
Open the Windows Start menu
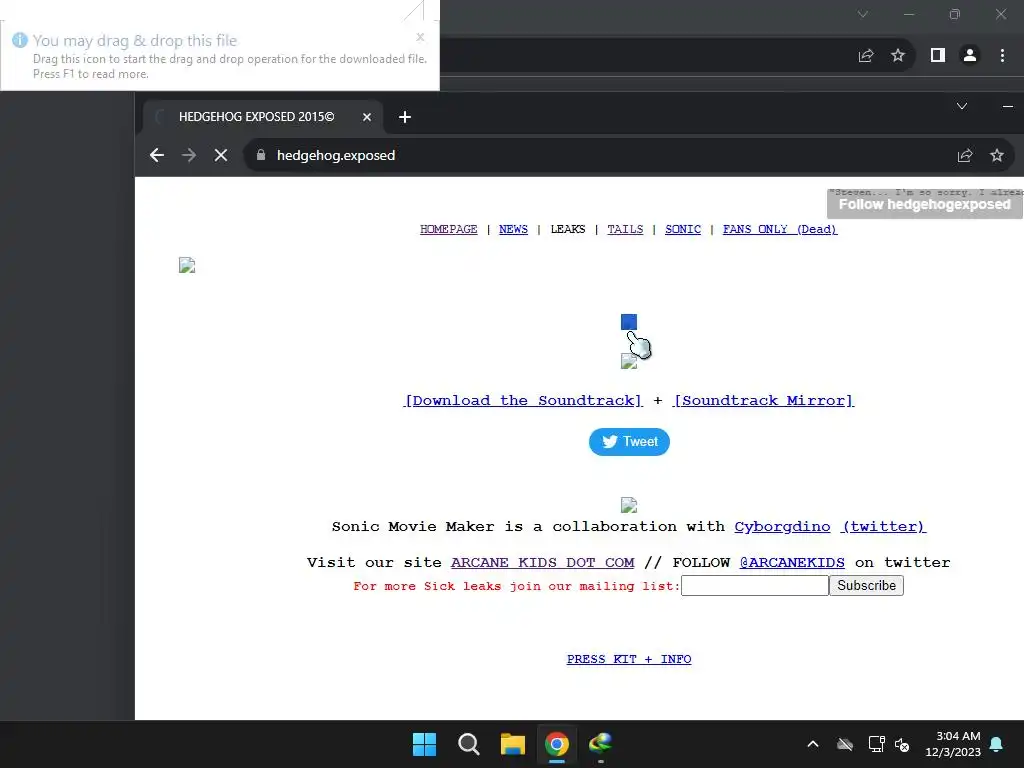[424, 744]
